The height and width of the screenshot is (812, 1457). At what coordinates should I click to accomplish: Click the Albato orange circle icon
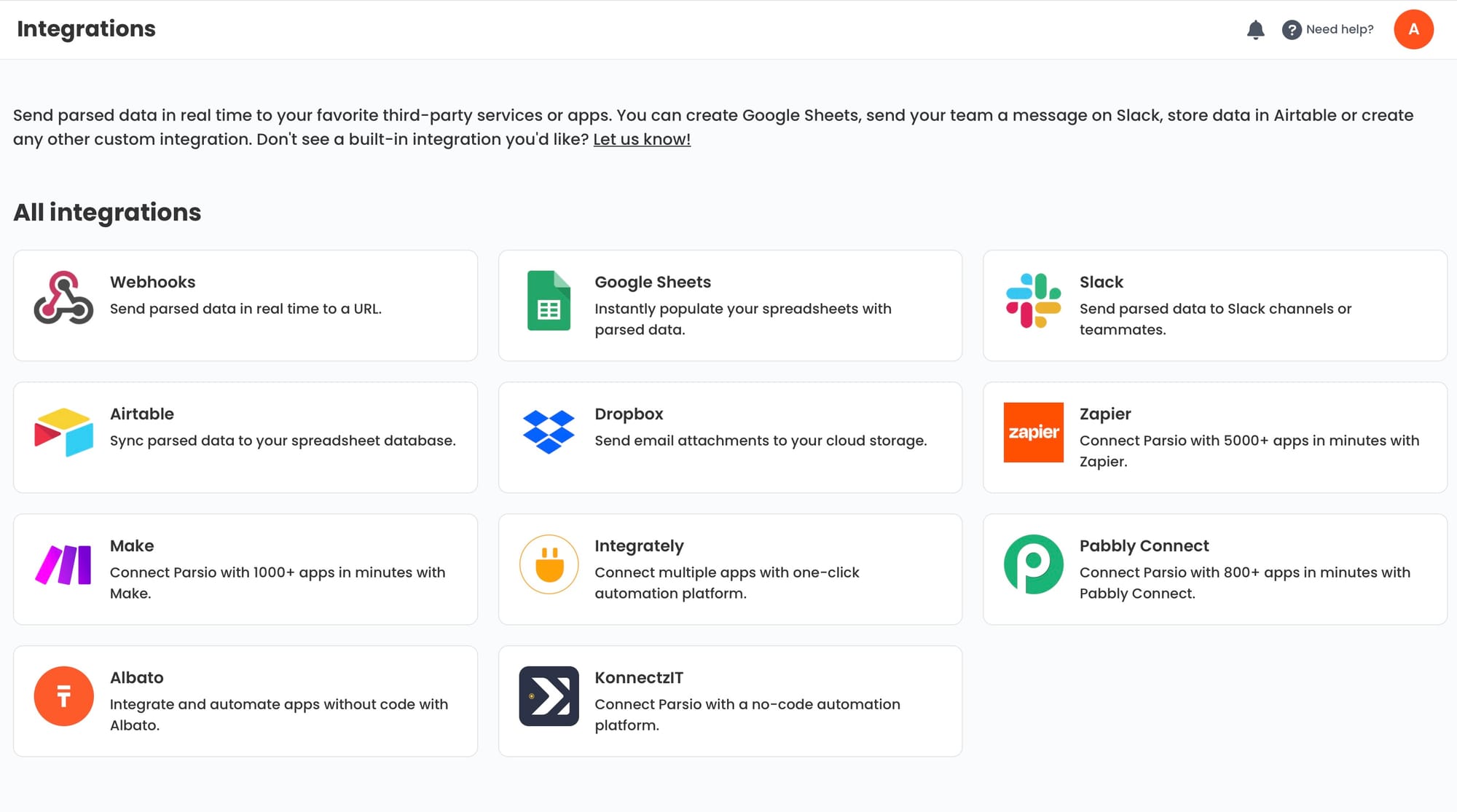(63, 696)
